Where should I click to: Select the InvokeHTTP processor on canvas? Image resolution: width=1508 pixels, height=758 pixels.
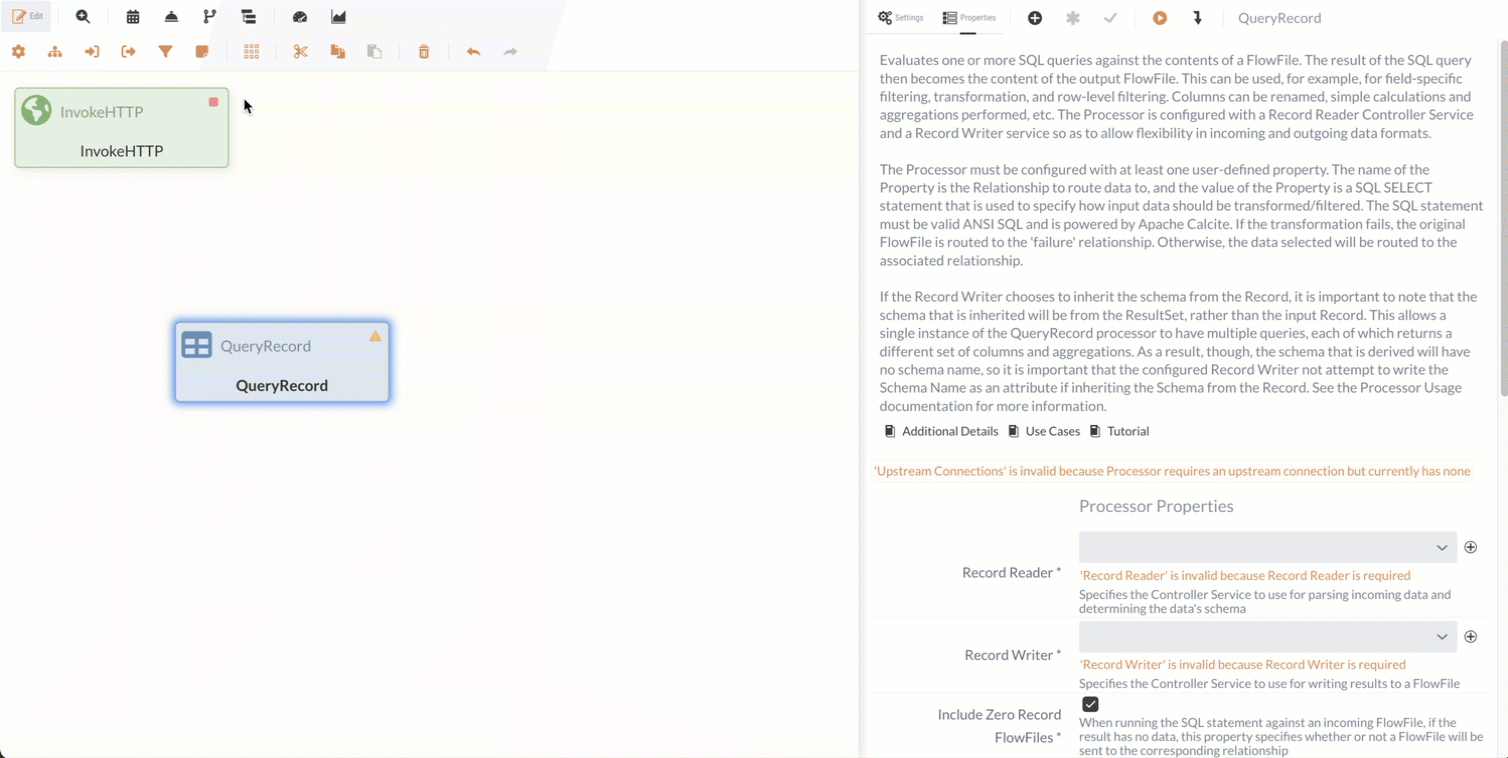(121, 128)
